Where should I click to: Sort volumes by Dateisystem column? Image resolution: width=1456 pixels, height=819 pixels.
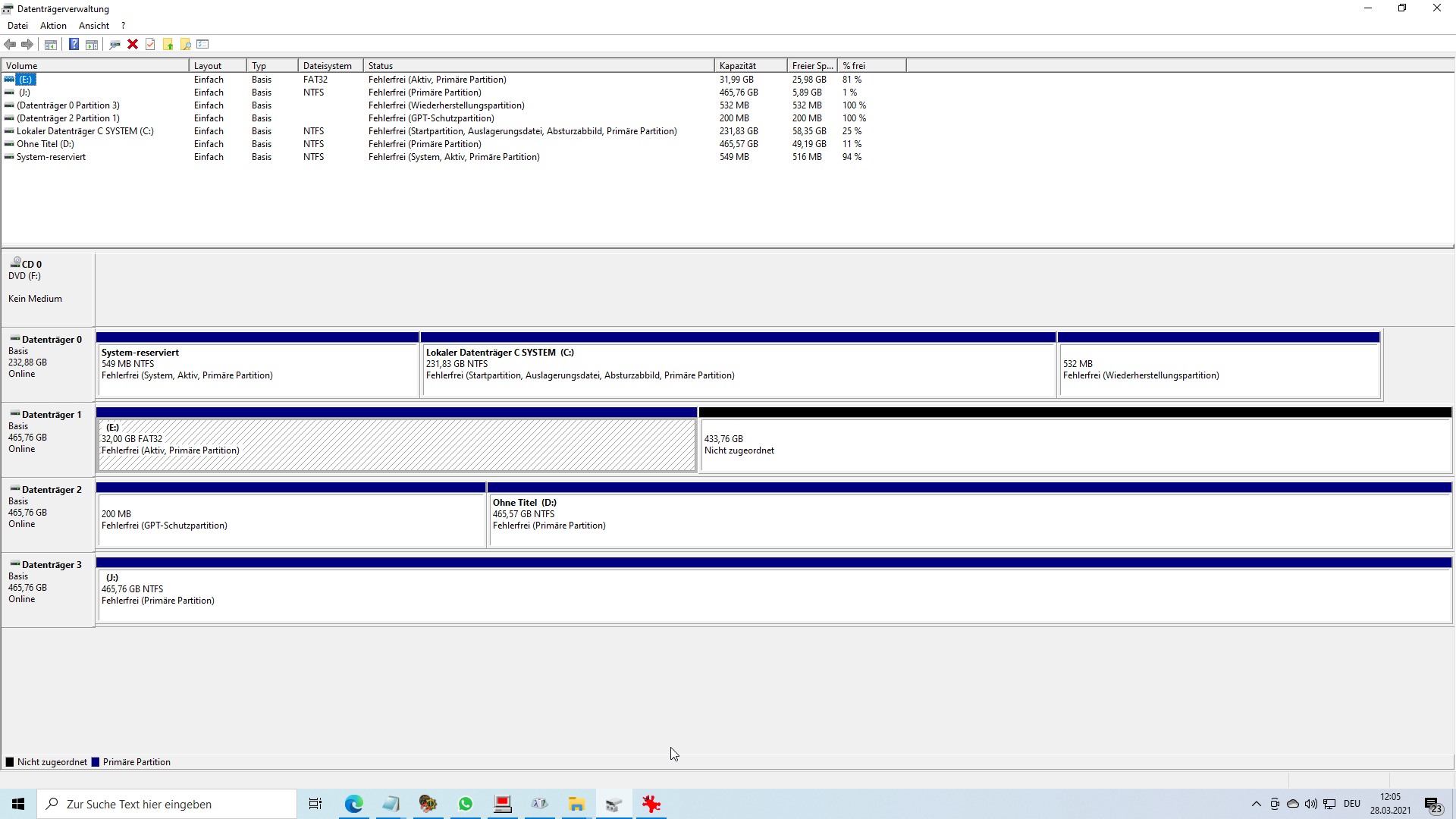(x=329, y=66)
